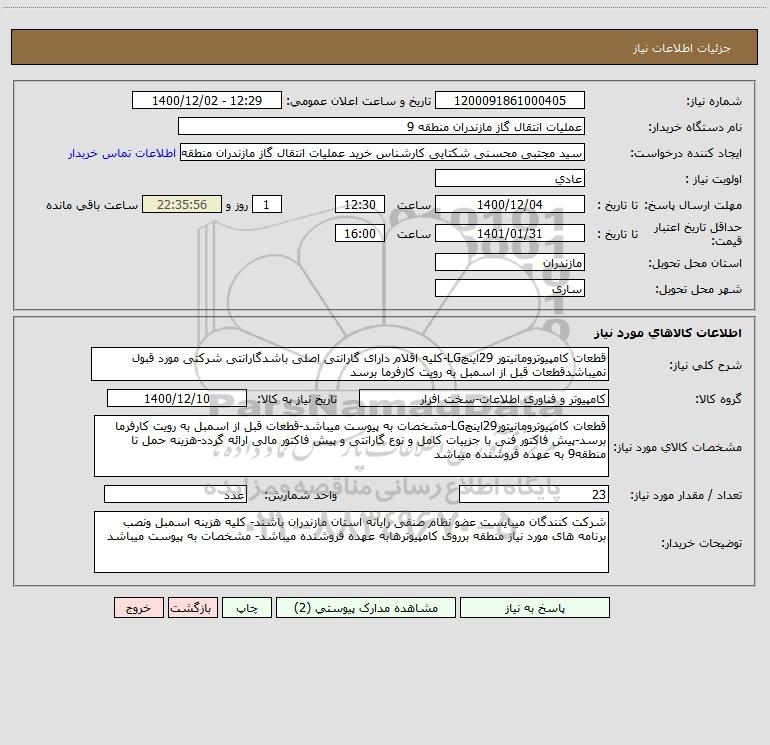The width and height of the screenshot is (770, 745).
Task: Click the label 'حداقل تاریخ اعتبار قیمت:'
Action: (698, 234)
